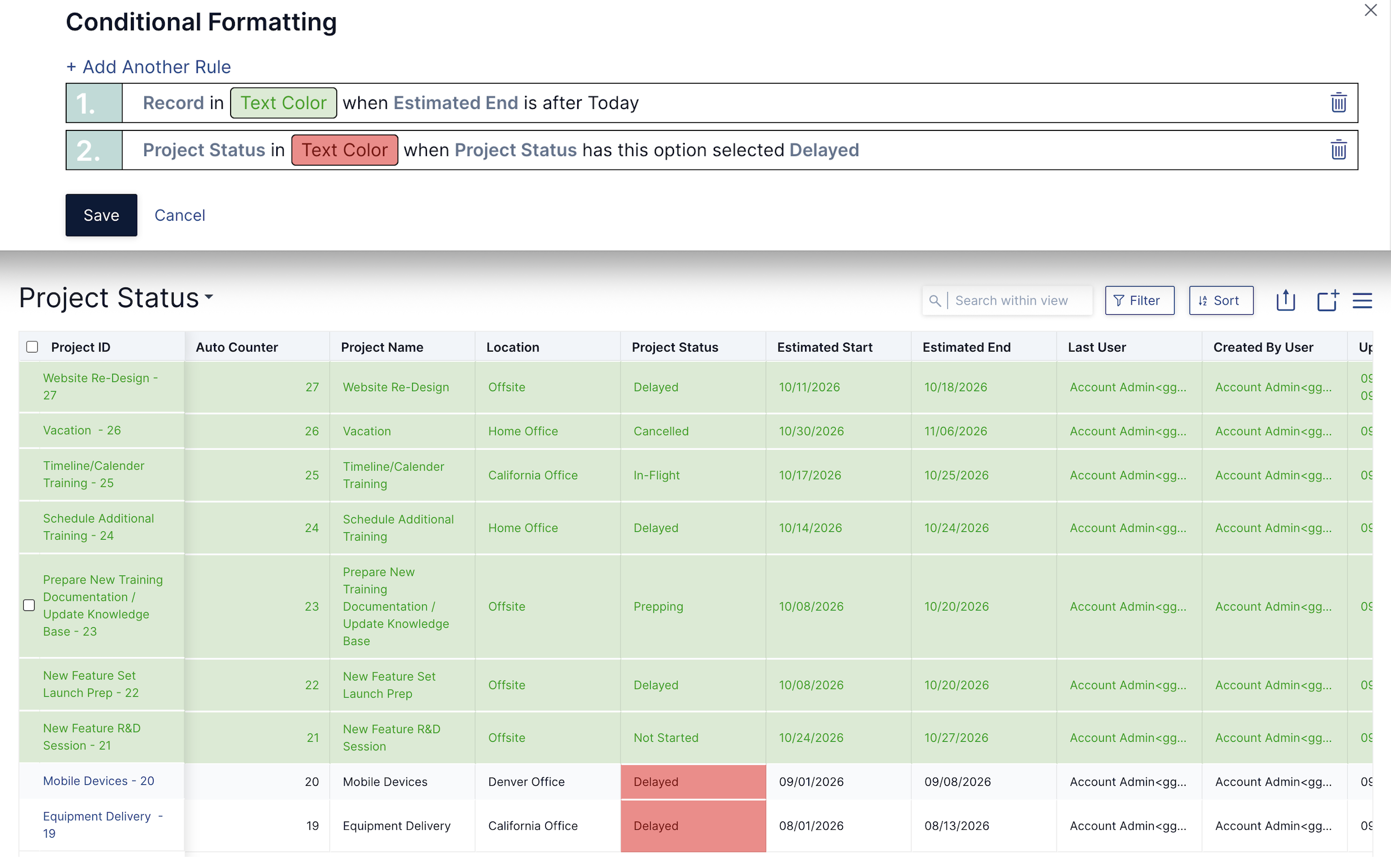Click the Record target in rule 1
Screen dimensions: 1391x868
pyautogui.click(x=173, y=103)
